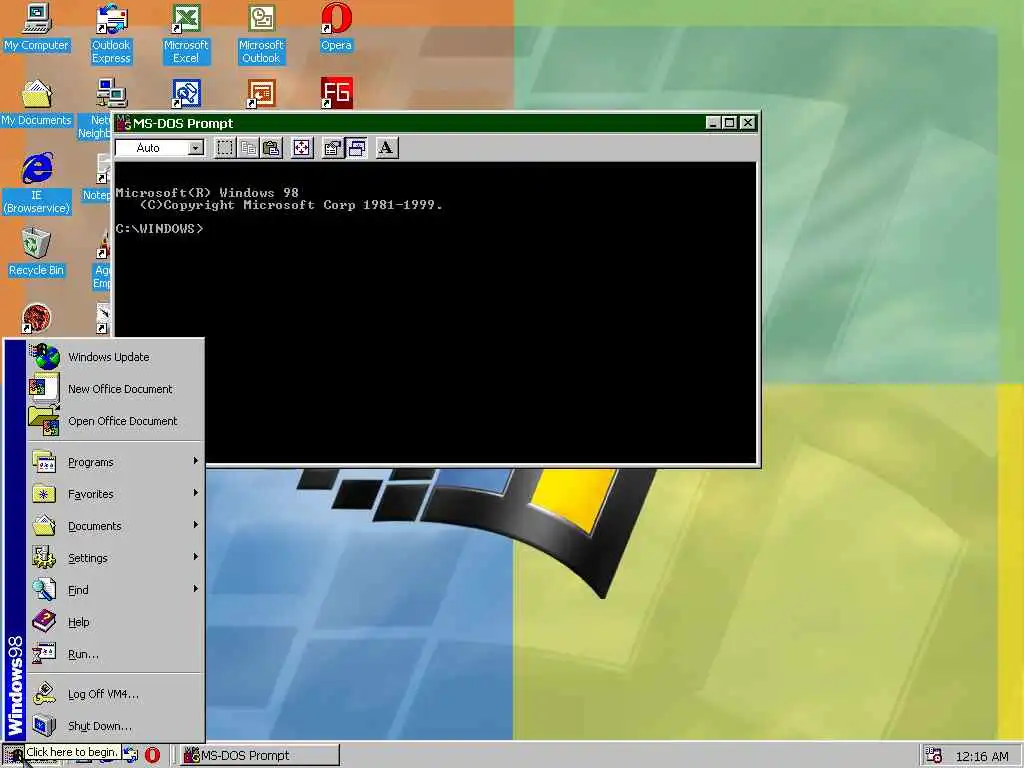Open the Font settings 'A' icon
The height and width of the screenshot is (768, 1024).
coord(387,148)
